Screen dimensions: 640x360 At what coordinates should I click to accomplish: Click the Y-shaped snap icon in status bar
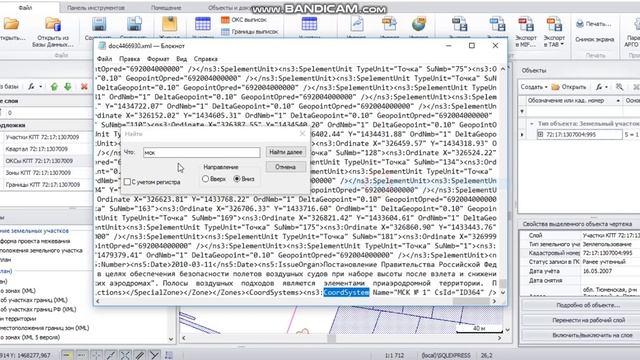click(x=154, y=355)
